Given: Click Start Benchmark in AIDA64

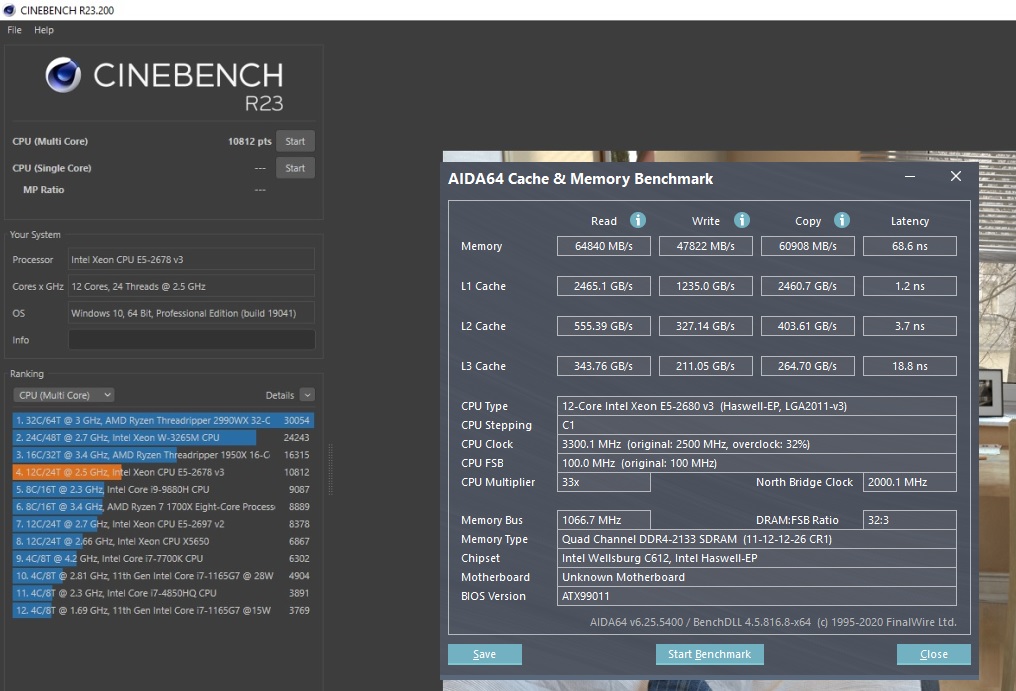Looking at the screenshot, I should [x=710, y=654].
